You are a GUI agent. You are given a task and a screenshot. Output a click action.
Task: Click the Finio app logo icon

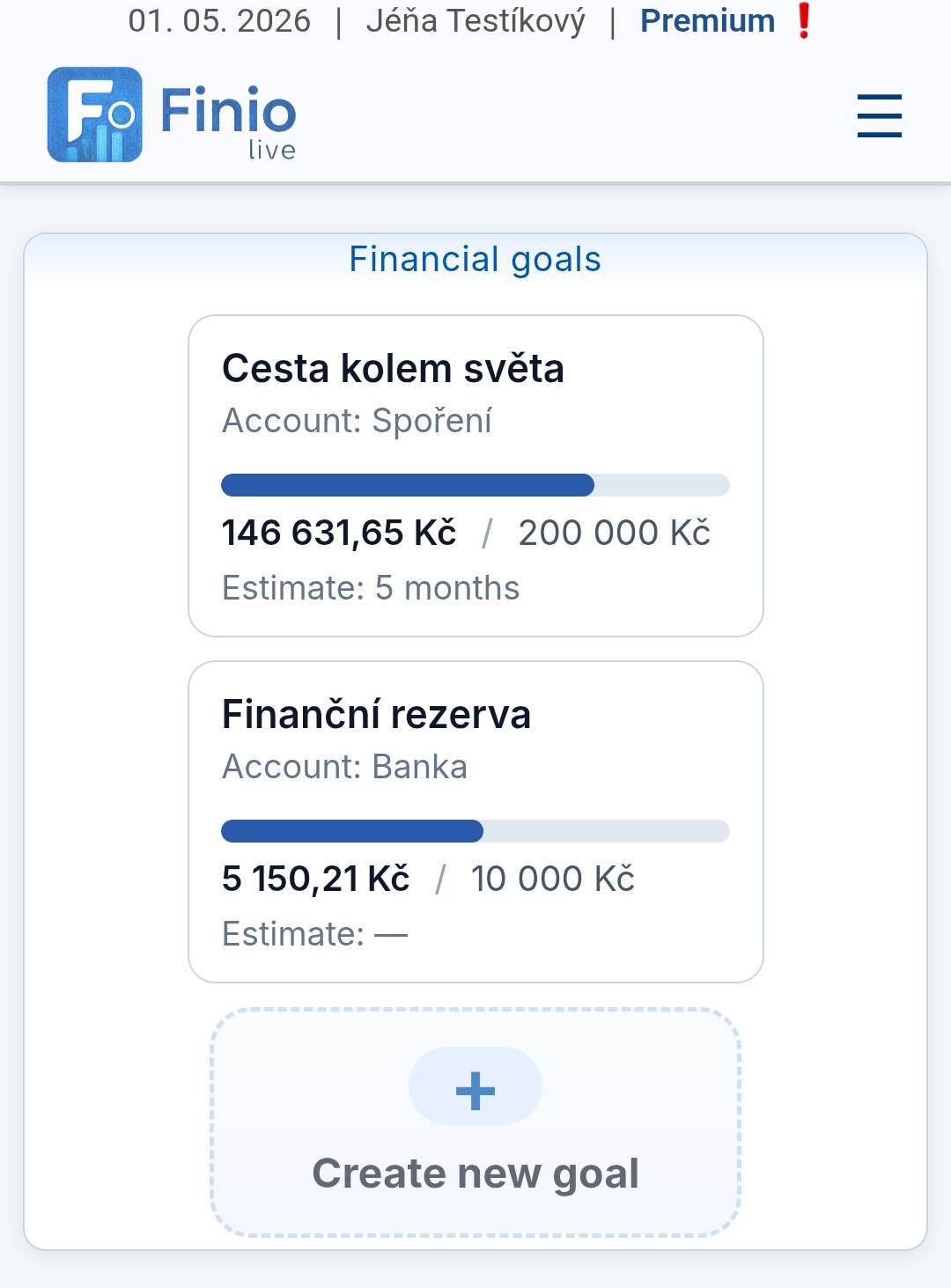94,114
